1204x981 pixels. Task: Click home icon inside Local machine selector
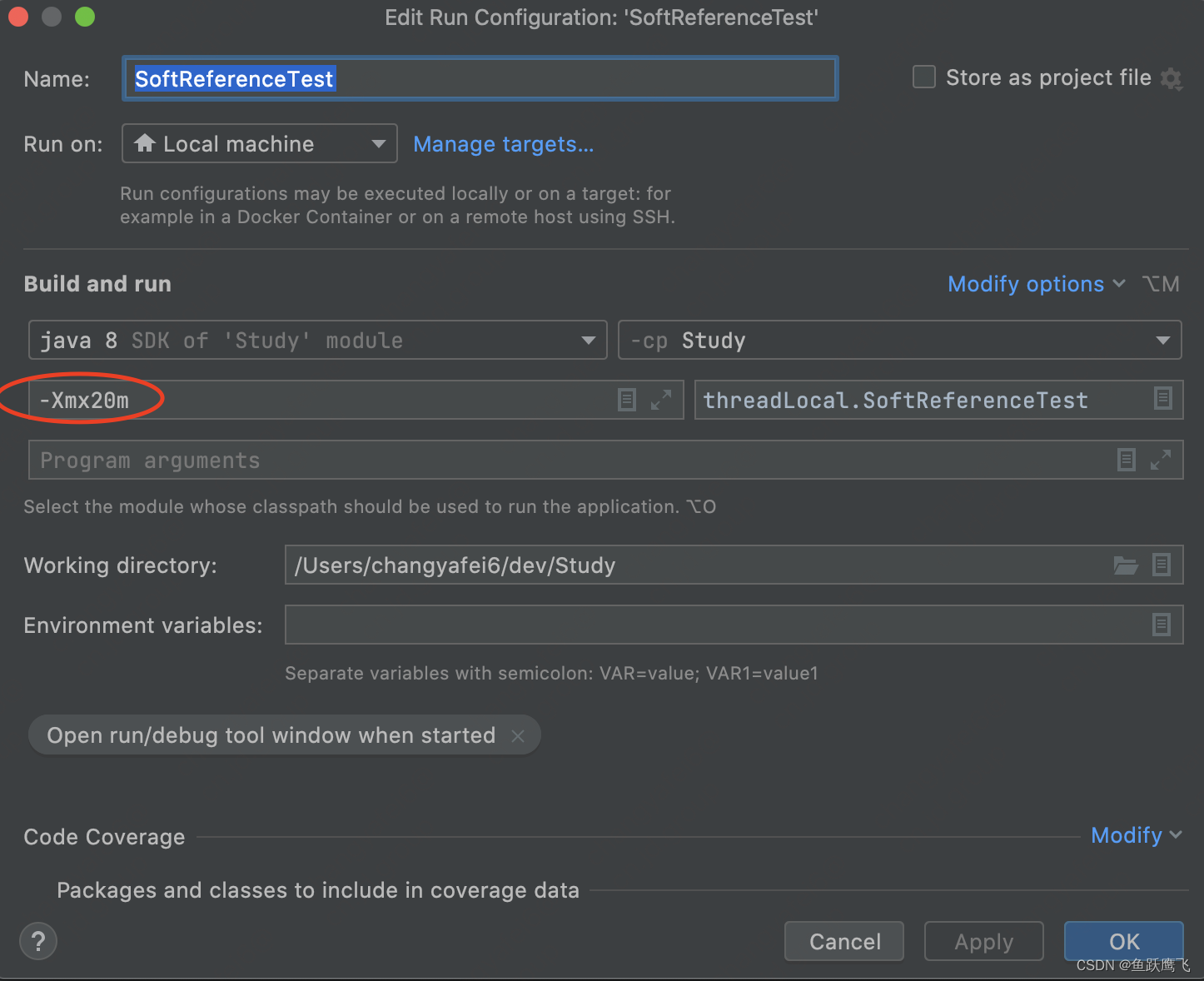[x=147, y=143]
